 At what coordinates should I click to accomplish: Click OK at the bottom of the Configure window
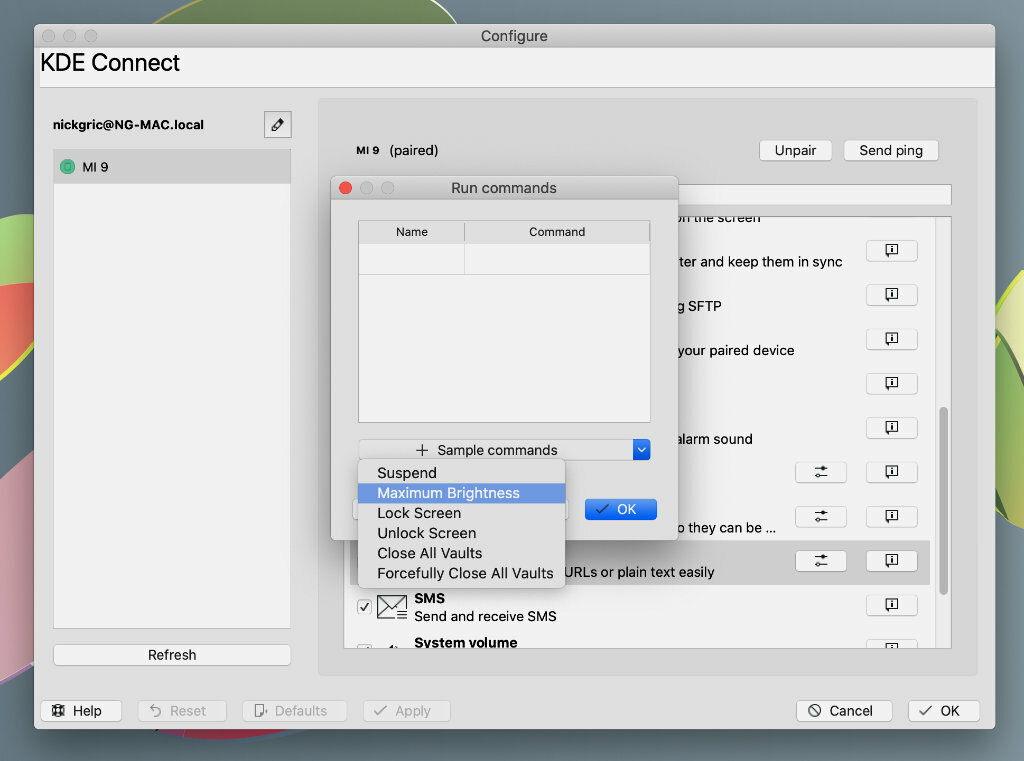[x=944, y=711]
